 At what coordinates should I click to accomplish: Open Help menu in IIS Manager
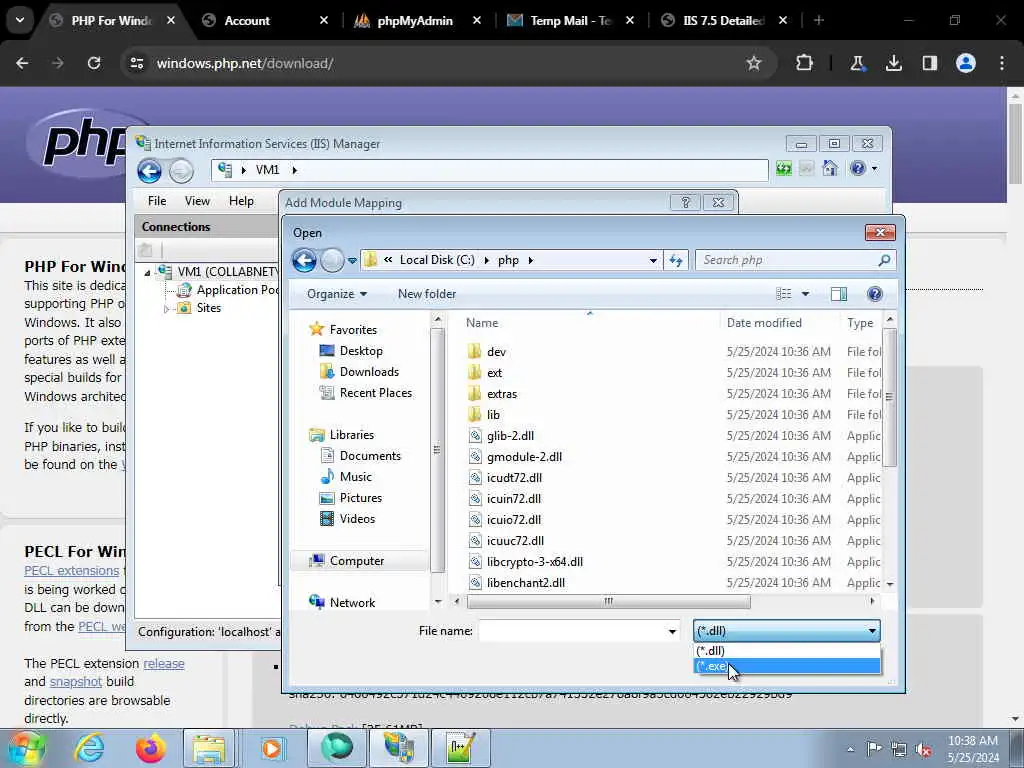click(241, 201)
